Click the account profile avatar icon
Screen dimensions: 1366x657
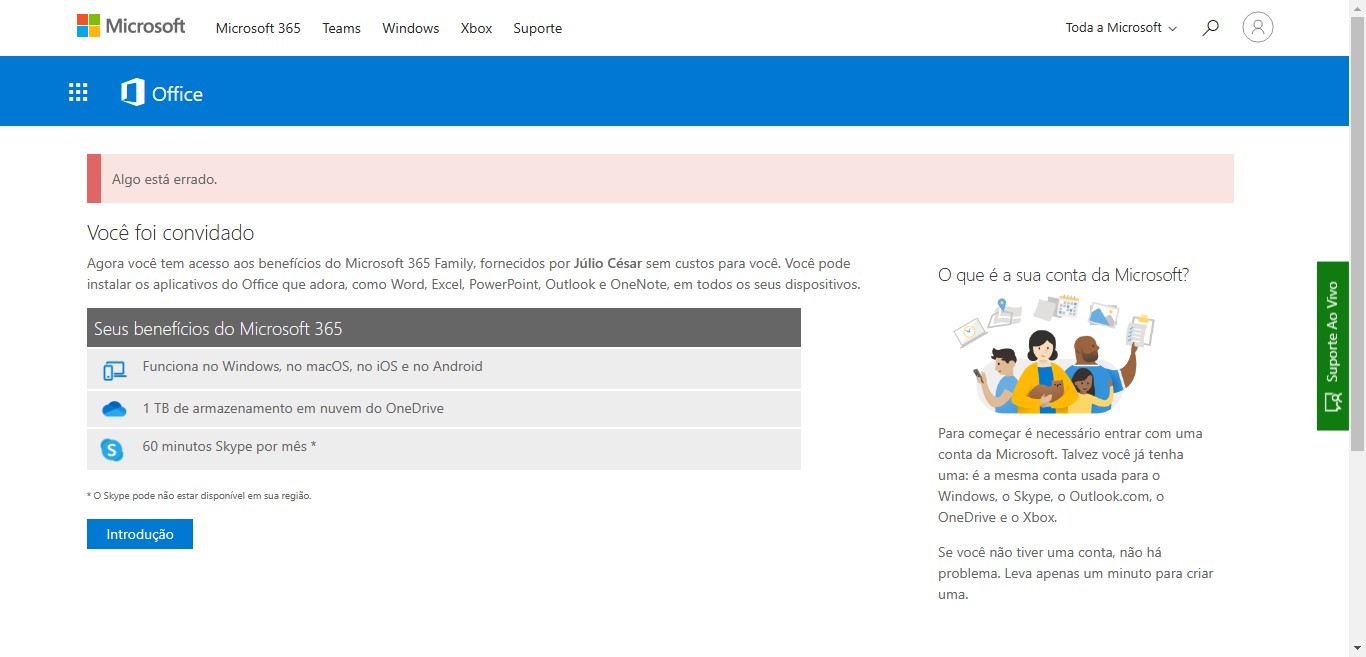[x=1257, y=27]
